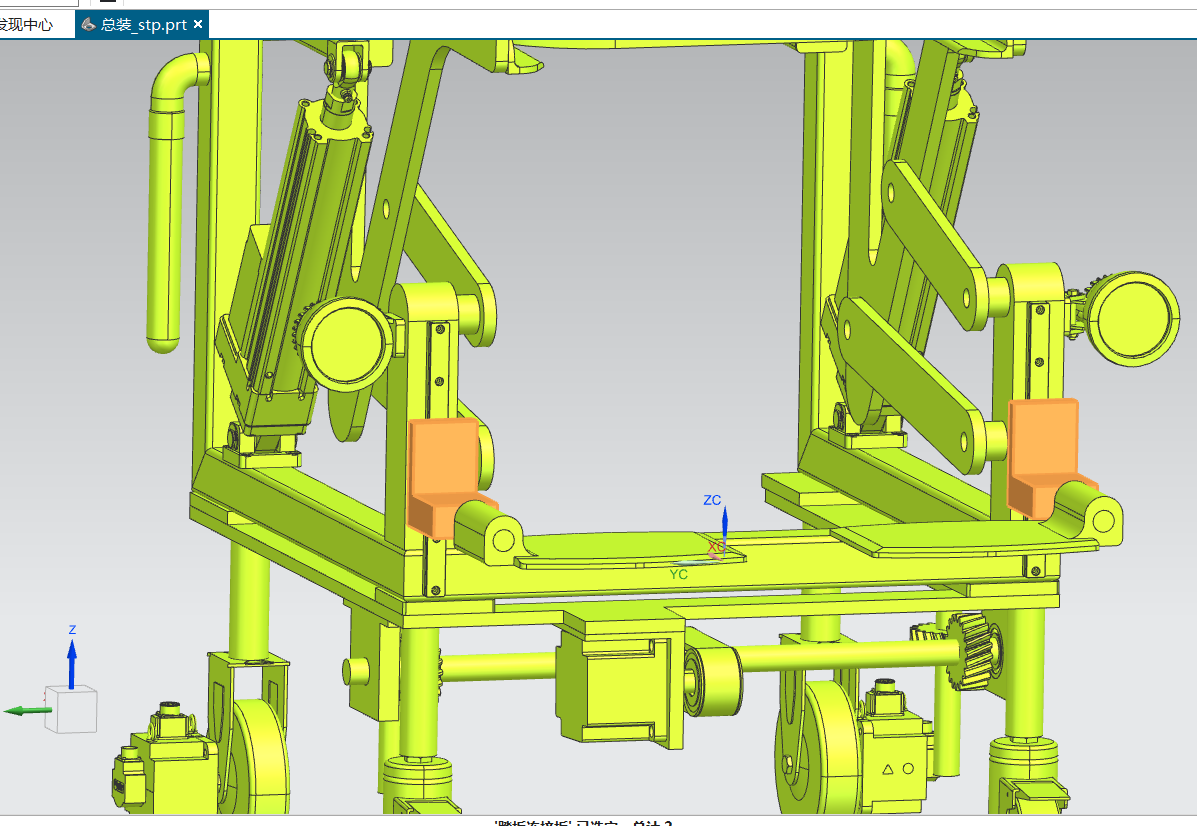
Task: Switch to the 总装_stp.prt tab
Action: (x=142, y=24)
